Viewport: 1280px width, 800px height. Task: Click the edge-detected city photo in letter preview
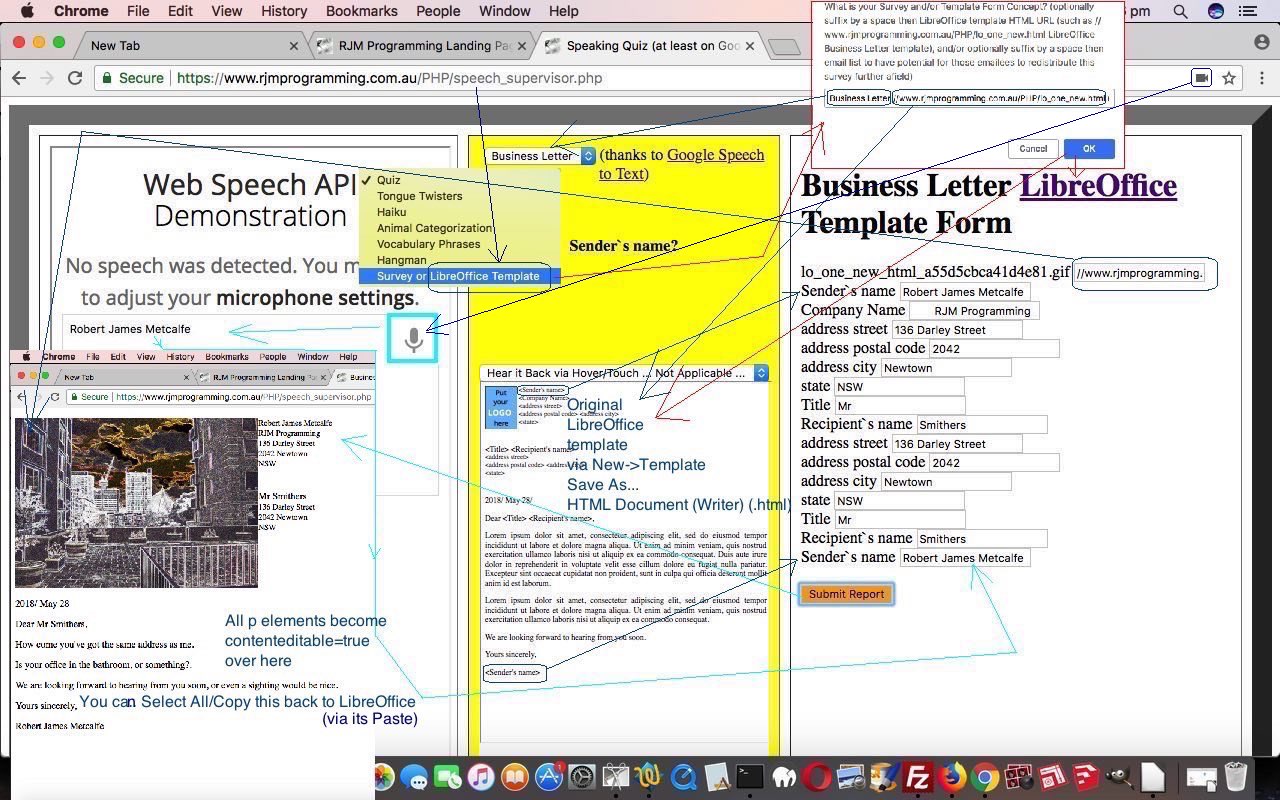tap(136, 503)
